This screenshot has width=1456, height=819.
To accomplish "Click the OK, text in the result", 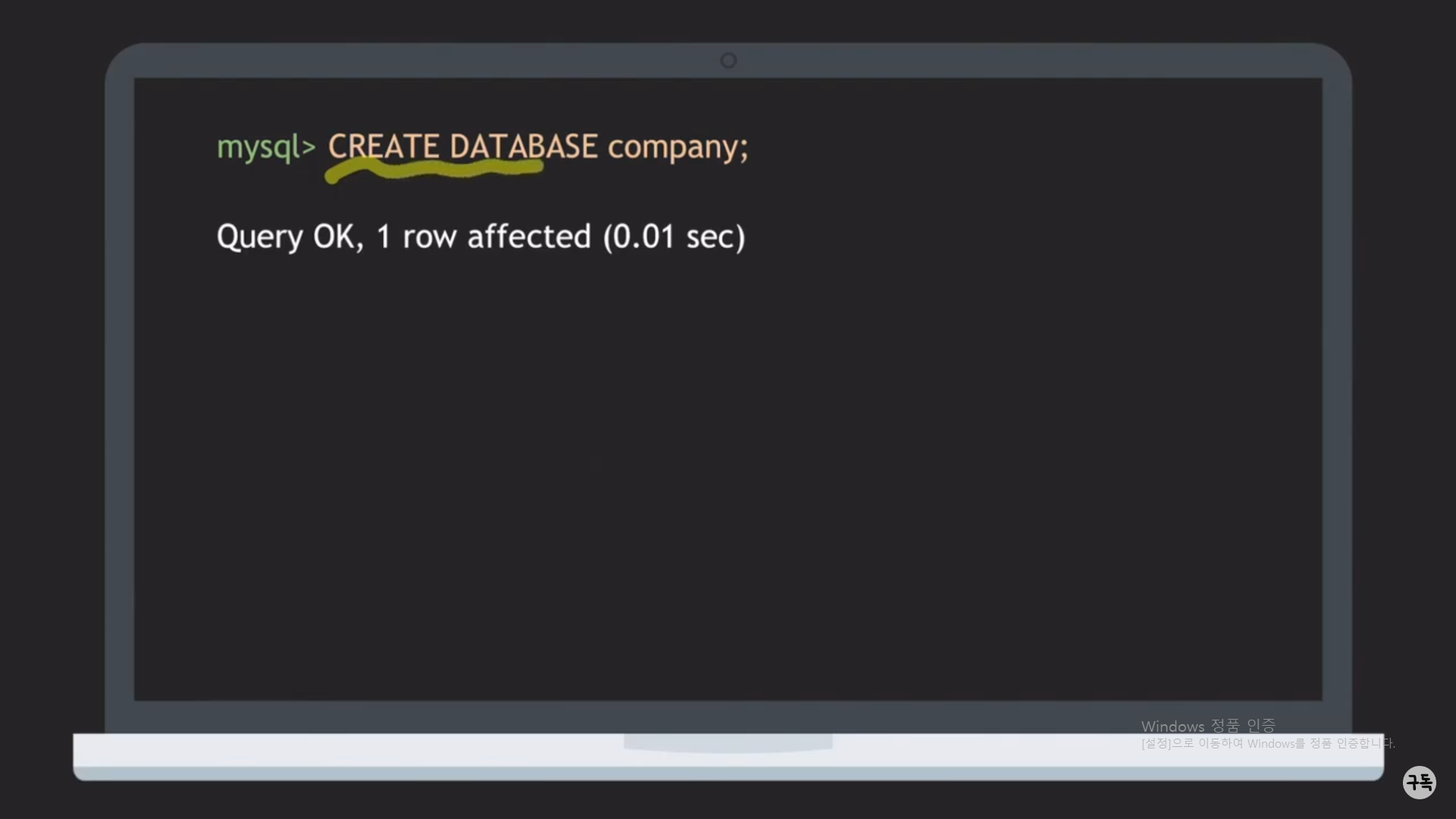I will point(338,237).
